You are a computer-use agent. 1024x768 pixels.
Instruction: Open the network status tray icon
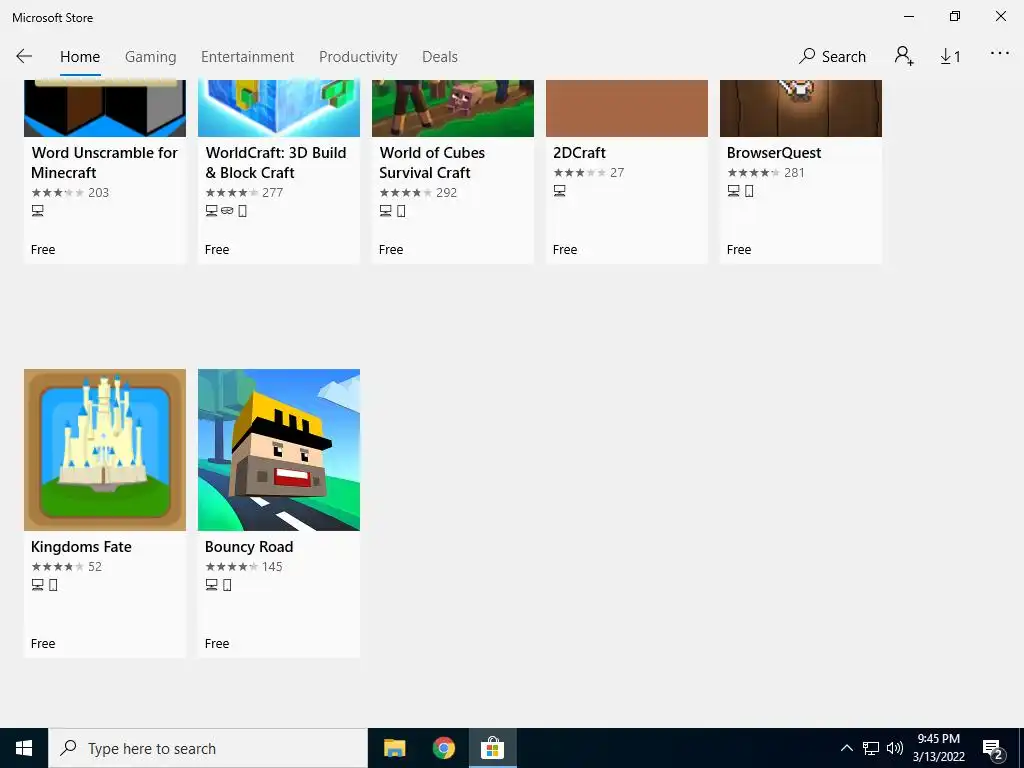[871, 748]
